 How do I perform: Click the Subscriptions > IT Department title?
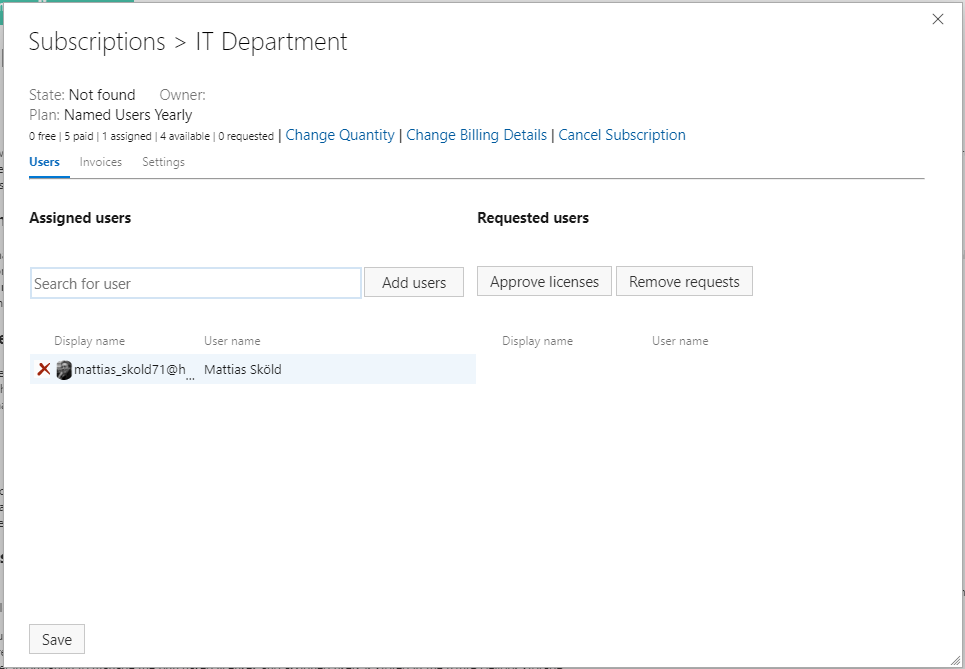tap(188, 42)
